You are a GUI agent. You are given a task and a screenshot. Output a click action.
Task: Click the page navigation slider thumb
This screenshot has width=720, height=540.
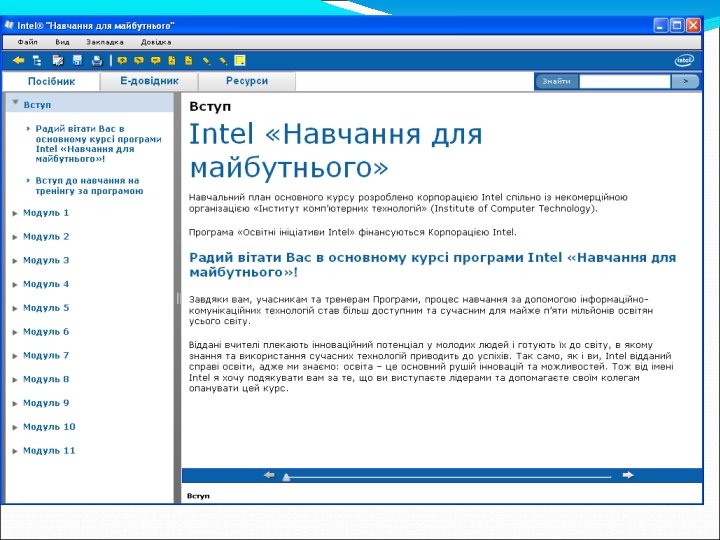pyautogui.click(x=286, y=477)
